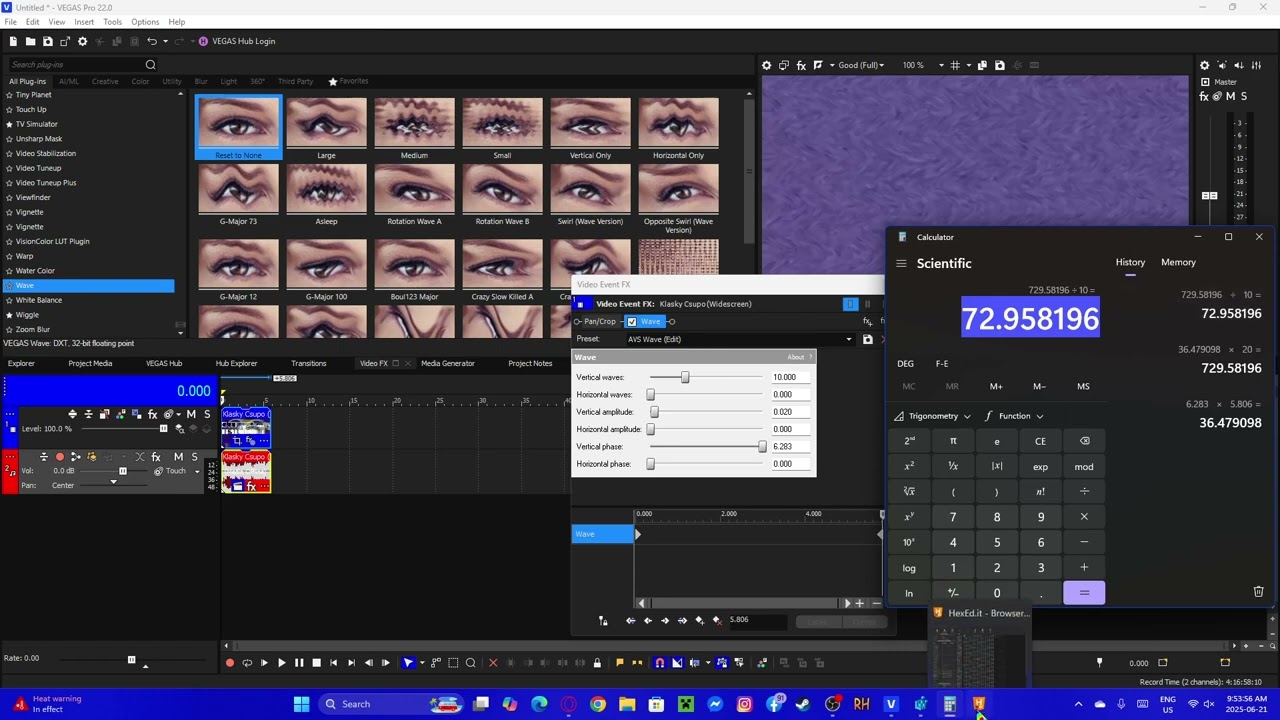Adjust audio track Vol slider handle
The width and height of the screenshot is (1280, 720).
(123, 471)
